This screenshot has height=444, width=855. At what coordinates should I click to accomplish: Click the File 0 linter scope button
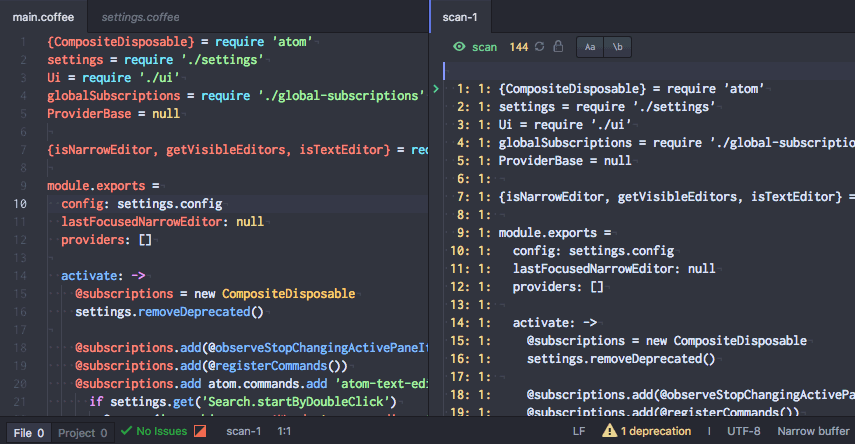coord(29,433)
